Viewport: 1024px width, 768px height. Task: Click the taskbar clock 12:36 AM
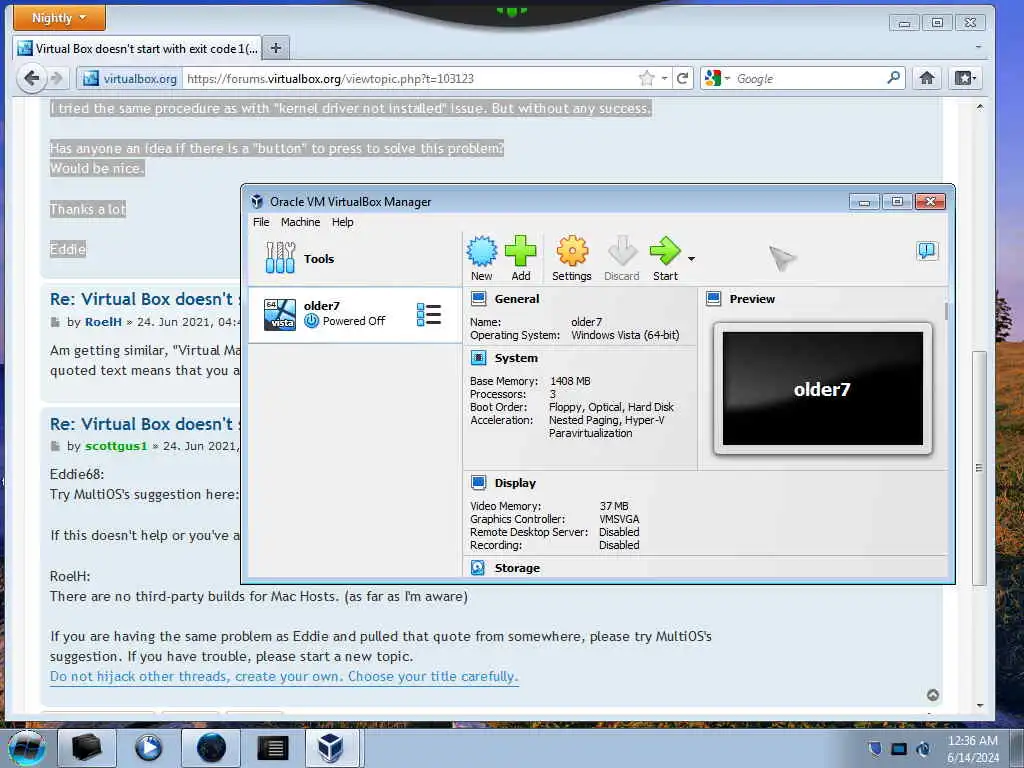click(972, 741)
